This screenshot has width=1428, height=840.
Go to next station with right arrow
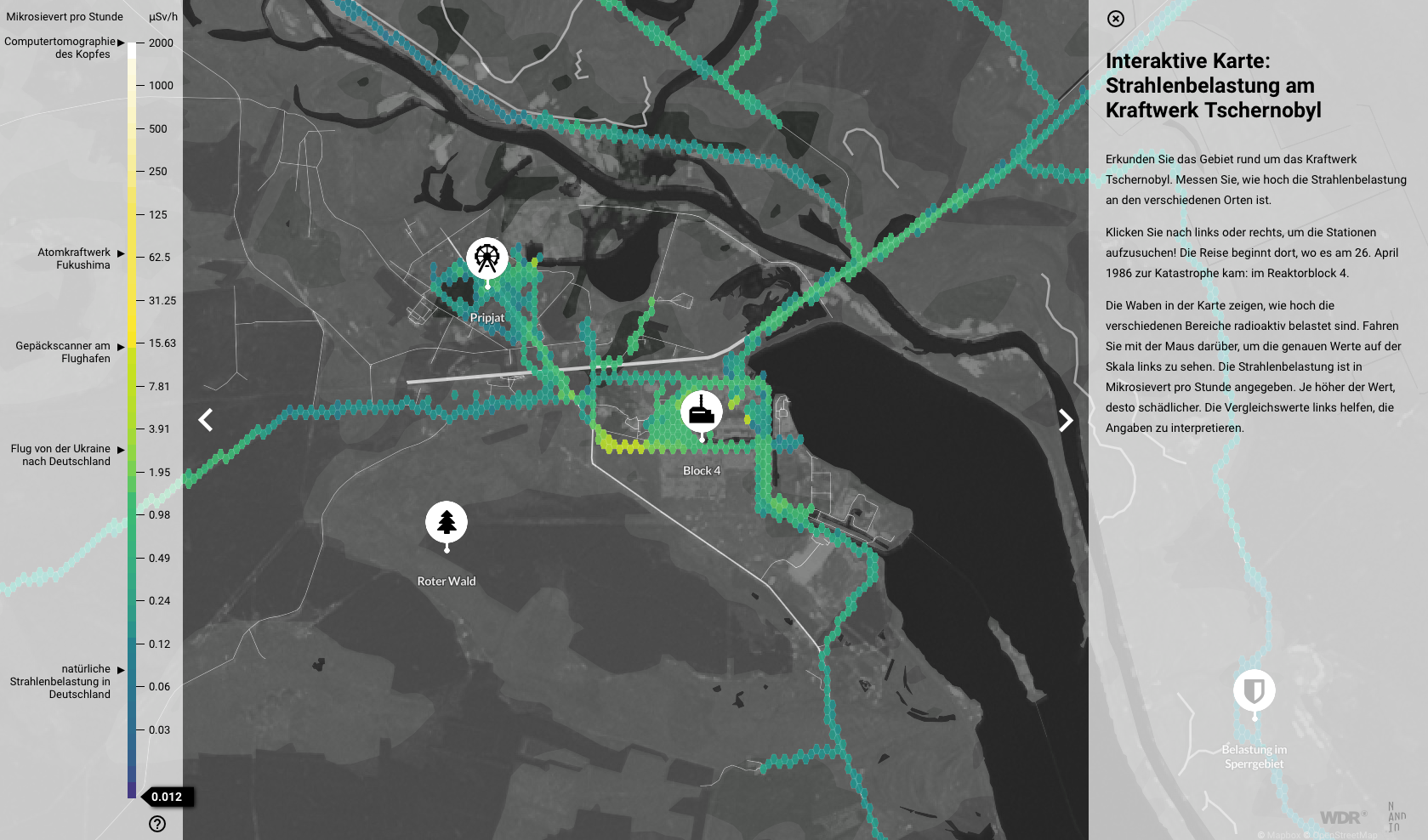tap(1065, 420)
